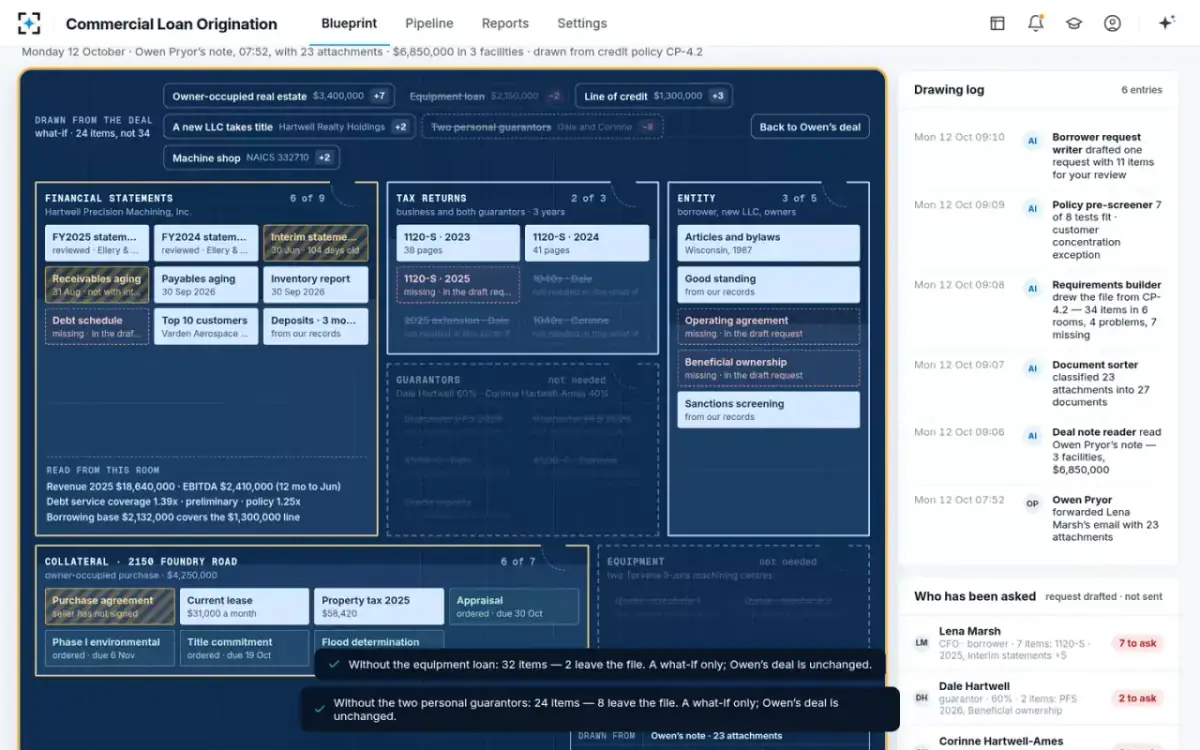Launch the AI sparkle assistant icon
This screenshot has height=750, width=1200.
tap(1166, 23)
